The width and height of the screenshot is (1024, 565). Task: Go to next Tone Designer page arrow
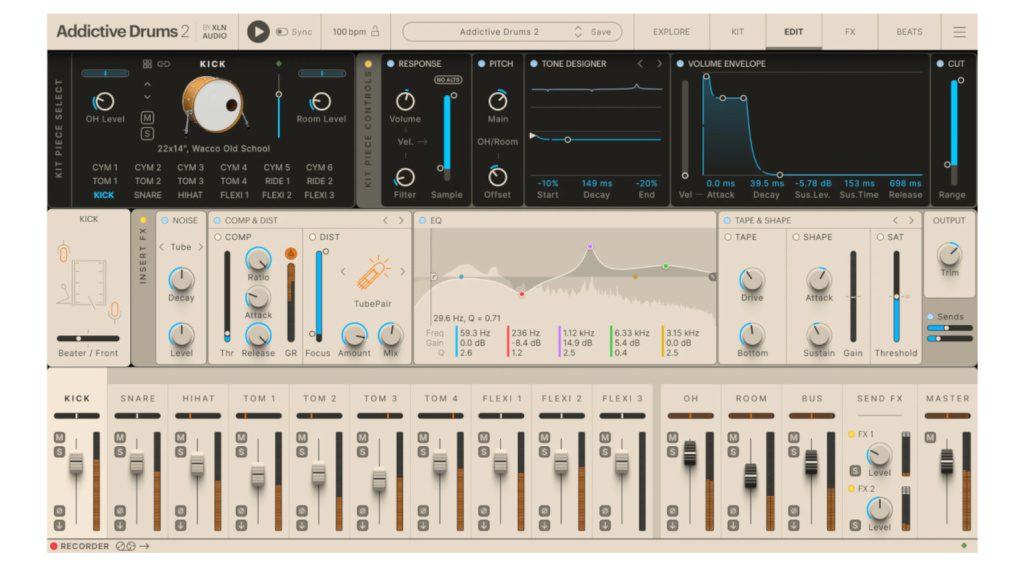(x=659, y=63)
